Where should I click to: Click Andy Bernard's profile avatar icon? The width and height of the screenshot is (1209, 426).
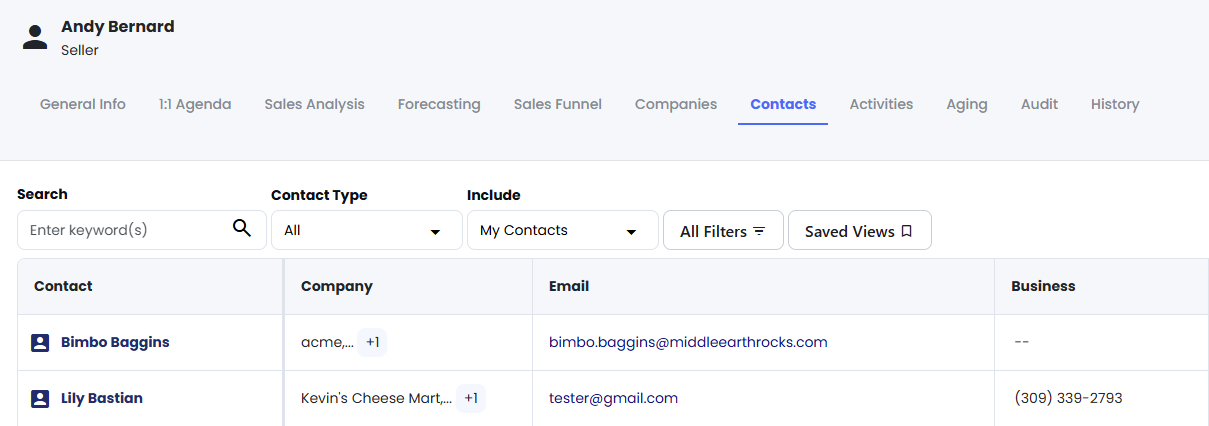pyautogui.click(x=35, y=38)
